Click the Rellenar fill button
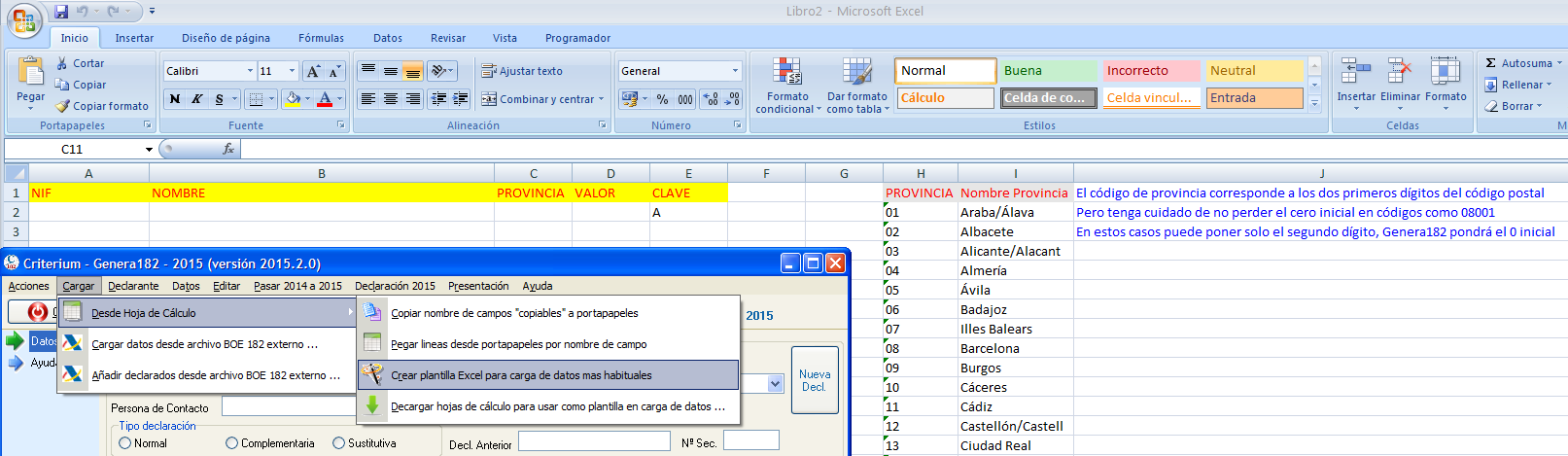 click(1518, 85)
